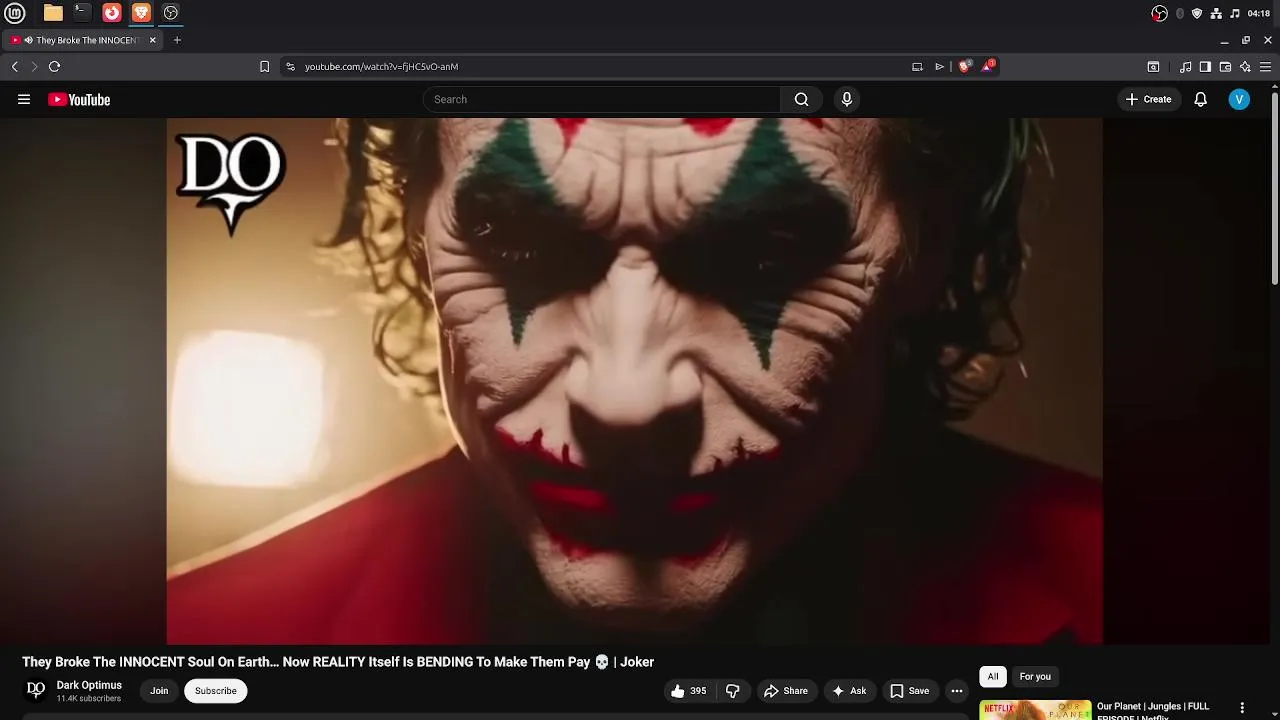Focus the YouTube search field
Screen dimensions: 1280x720
602,99
